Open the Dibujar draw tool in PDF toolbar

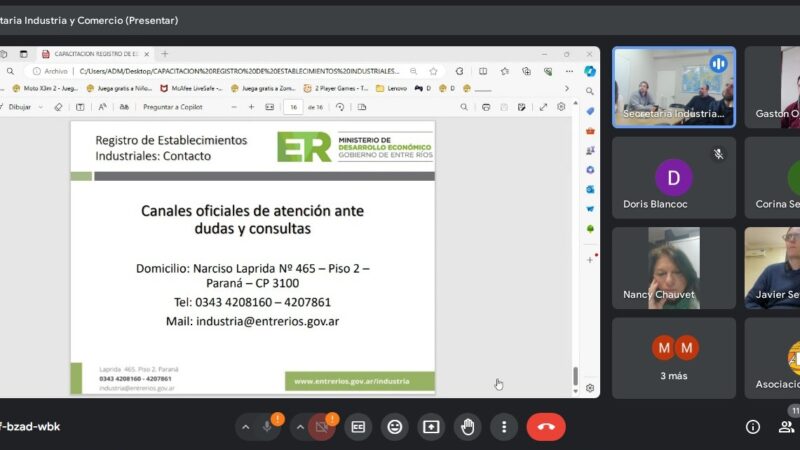(x=19, y=107)
